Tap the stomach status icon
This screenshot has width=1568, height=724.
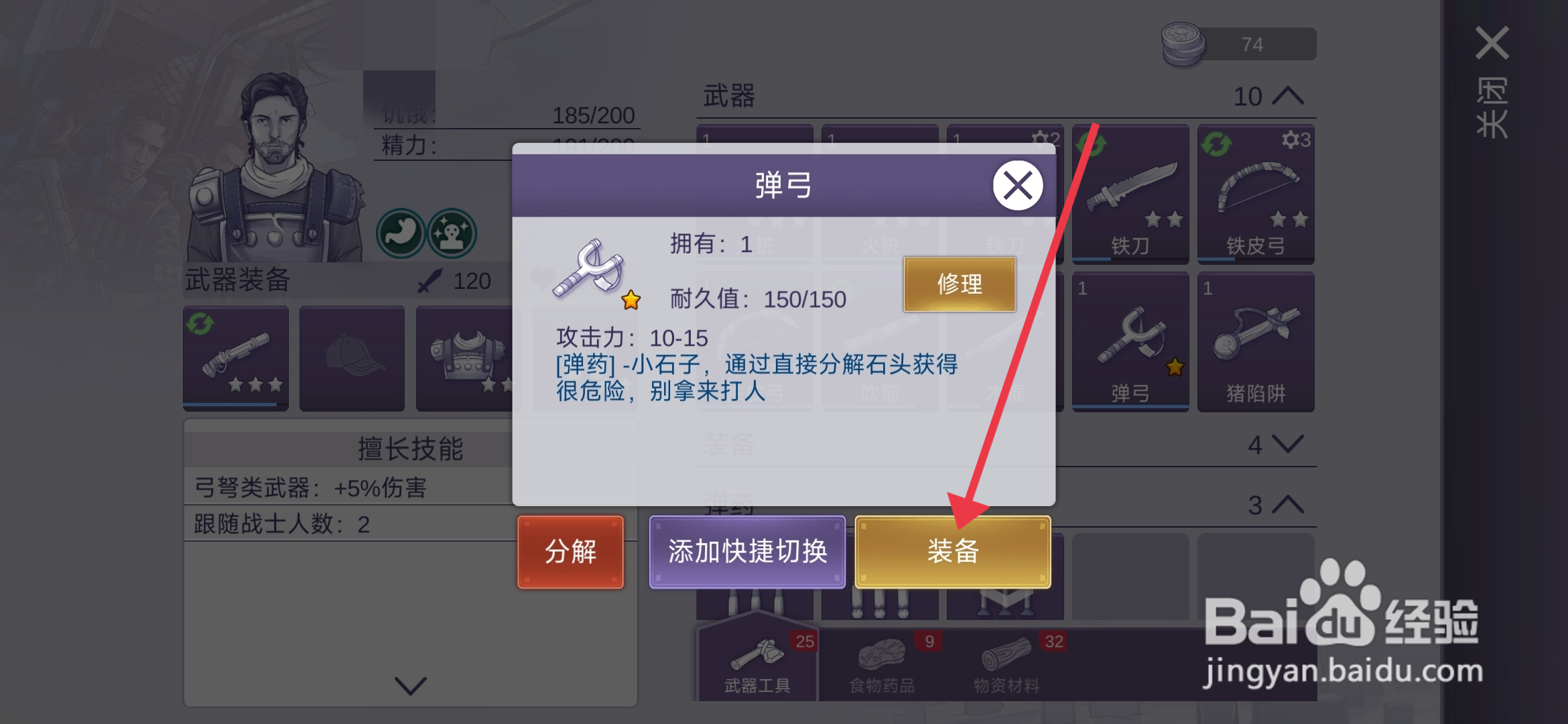pyautogui.click(x=401, y=233)
